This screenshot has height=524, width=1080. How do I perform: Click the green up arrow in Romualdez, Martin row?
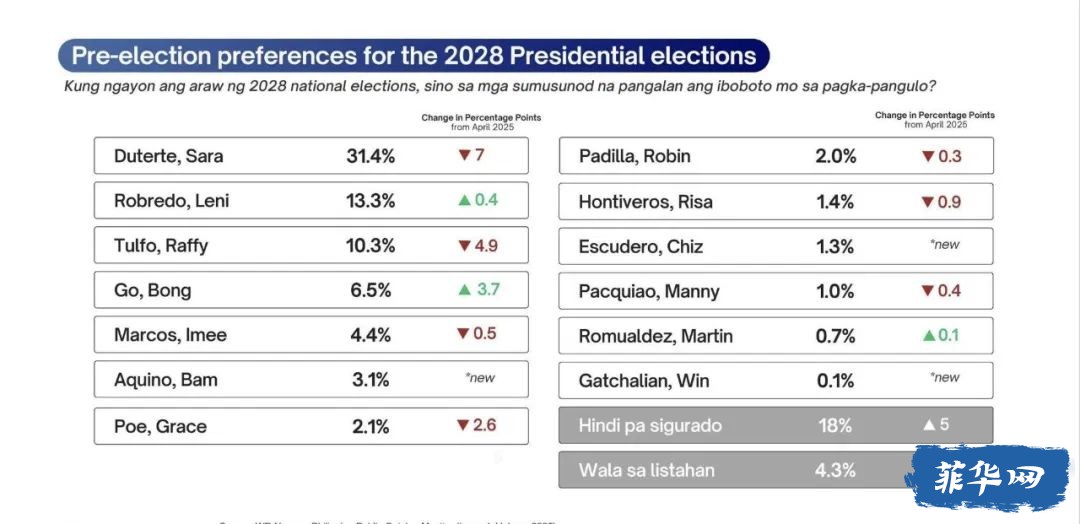929,335
